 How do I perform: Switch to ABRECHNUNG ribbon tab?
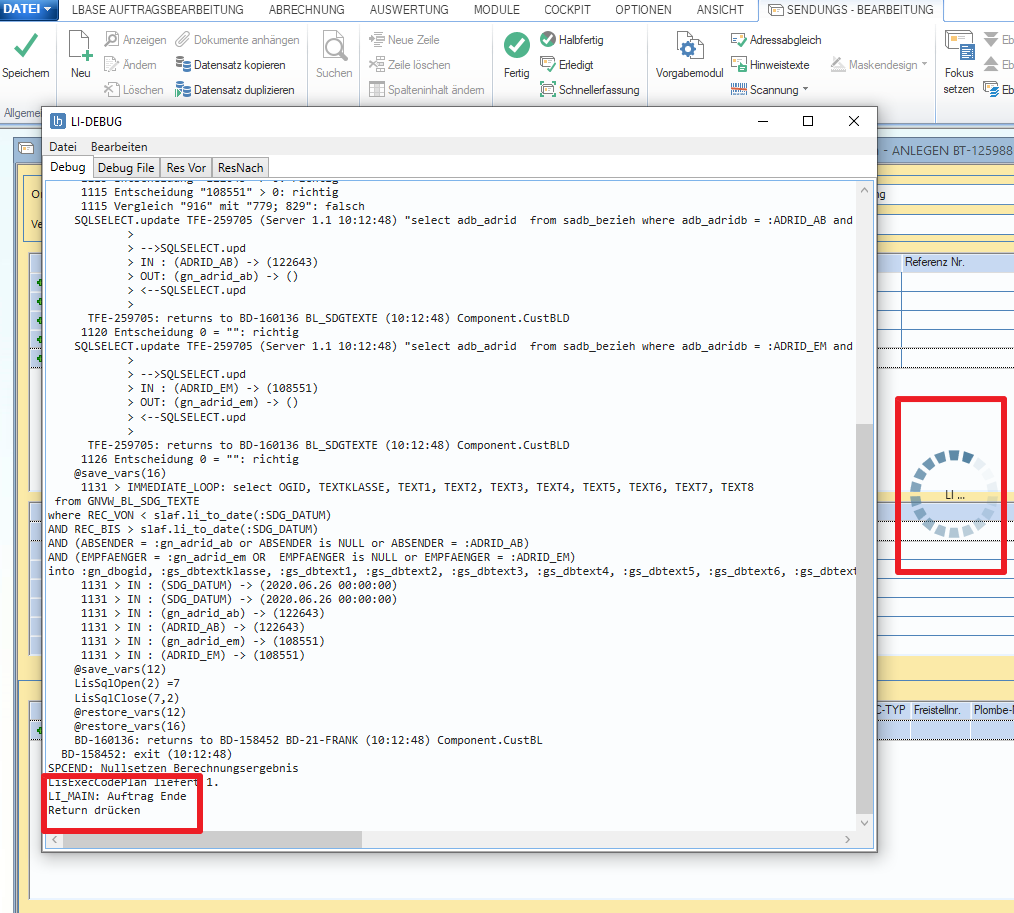[x=307, y=10]
